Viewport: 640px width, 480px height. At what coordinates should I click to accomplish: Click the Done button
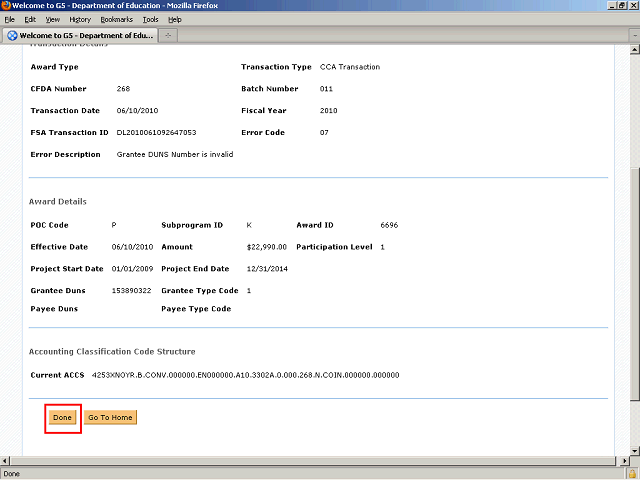(x=62, y=418)
